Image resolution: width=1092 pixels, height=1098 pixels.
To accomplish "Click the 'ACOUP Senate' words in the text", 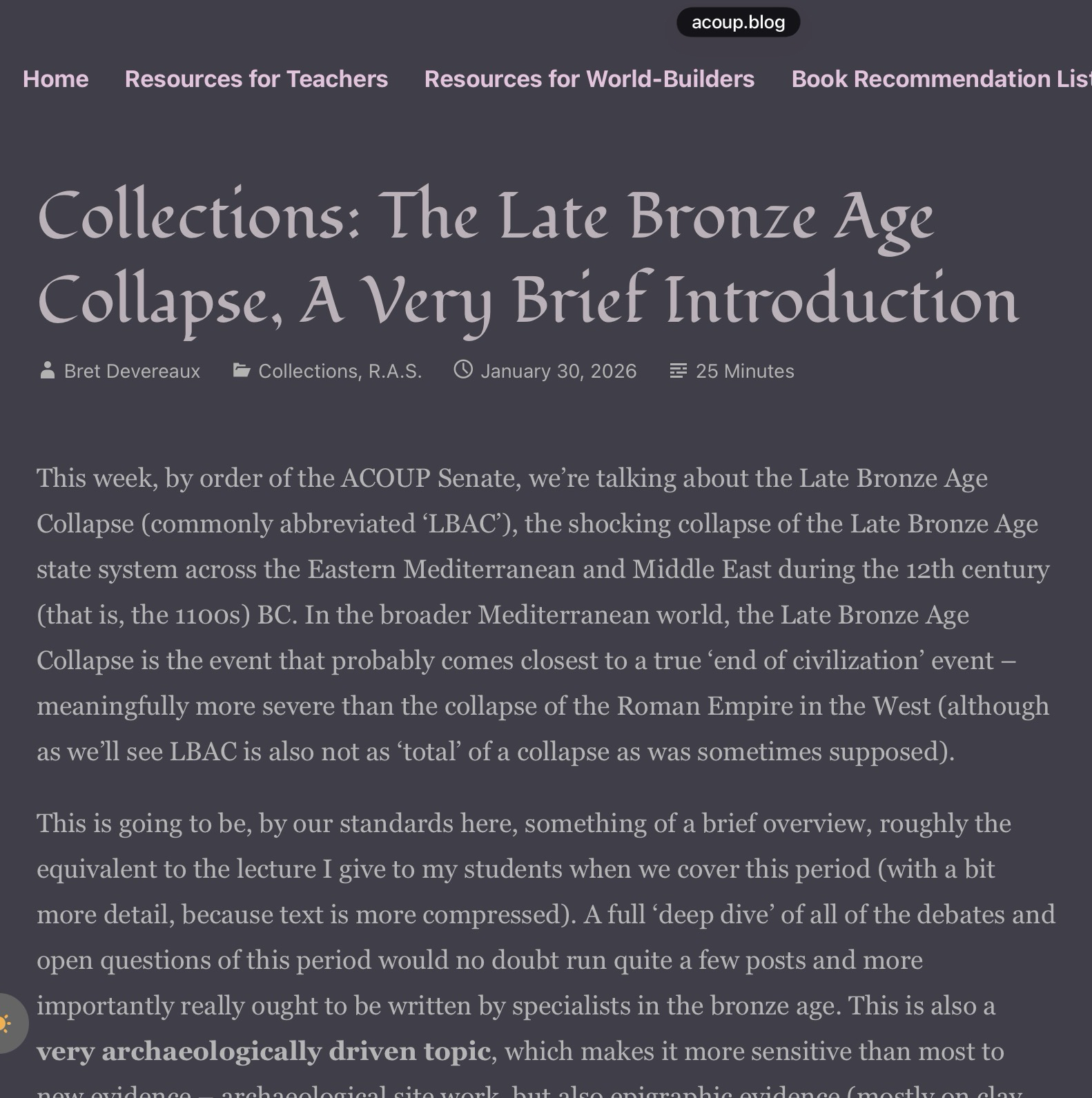I will (431, 478).
